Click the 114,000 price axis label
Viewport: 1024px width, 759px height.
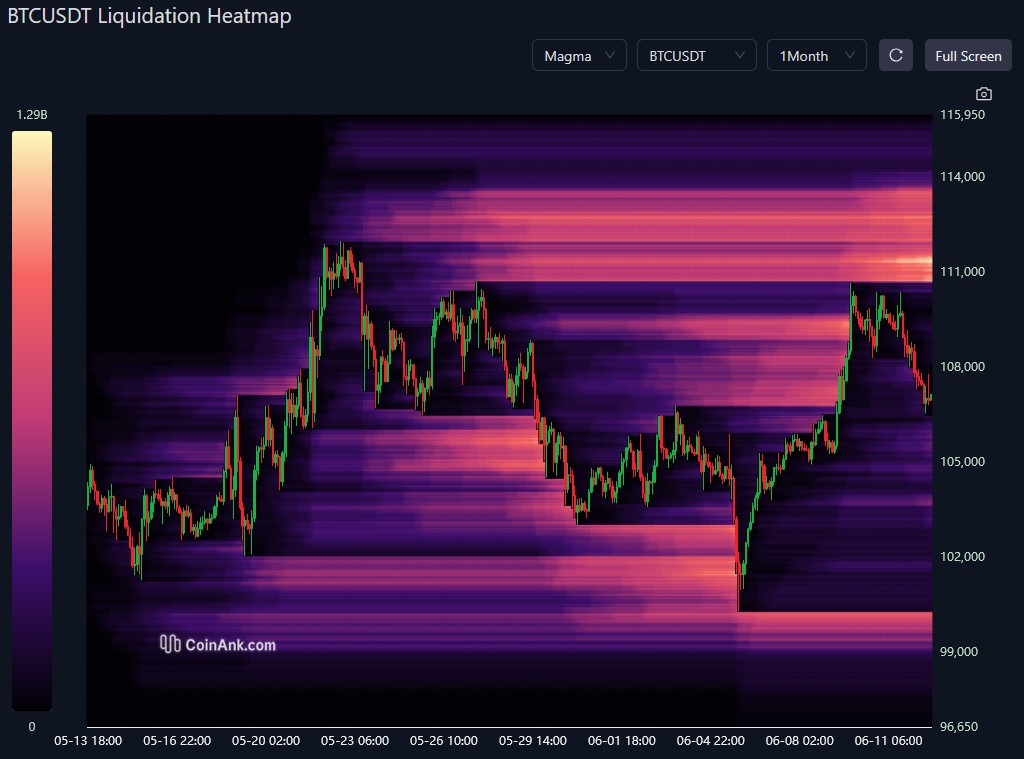pos(963,177)
